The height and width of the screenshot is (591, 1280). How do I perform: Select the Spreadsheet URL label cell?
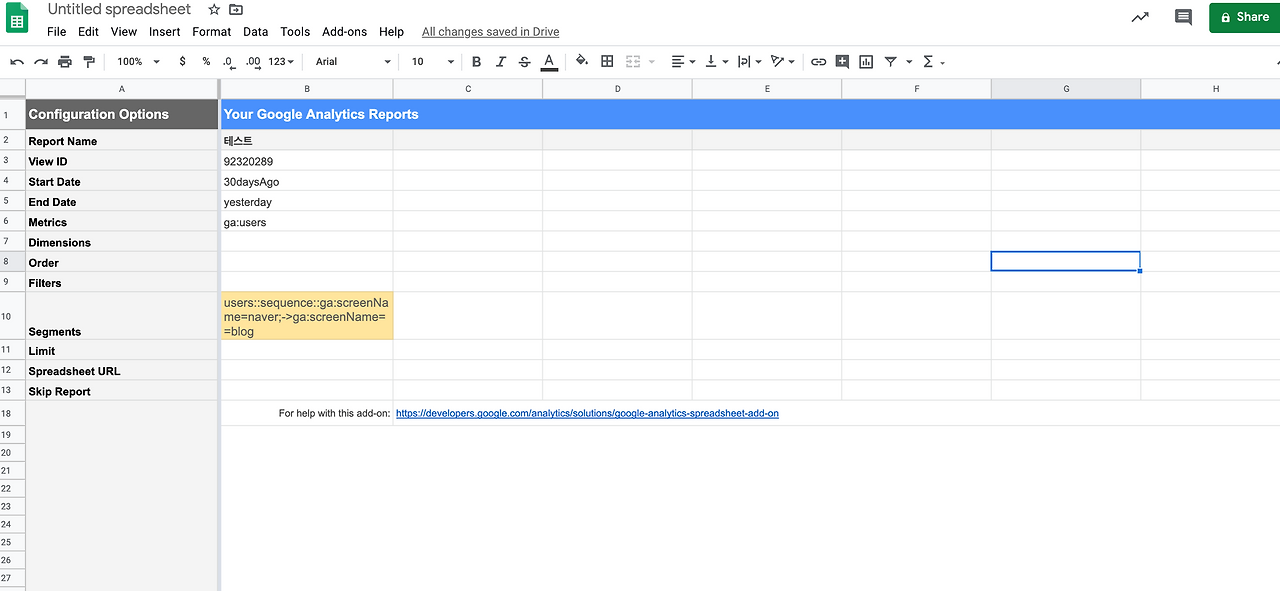tap(122, 371)
